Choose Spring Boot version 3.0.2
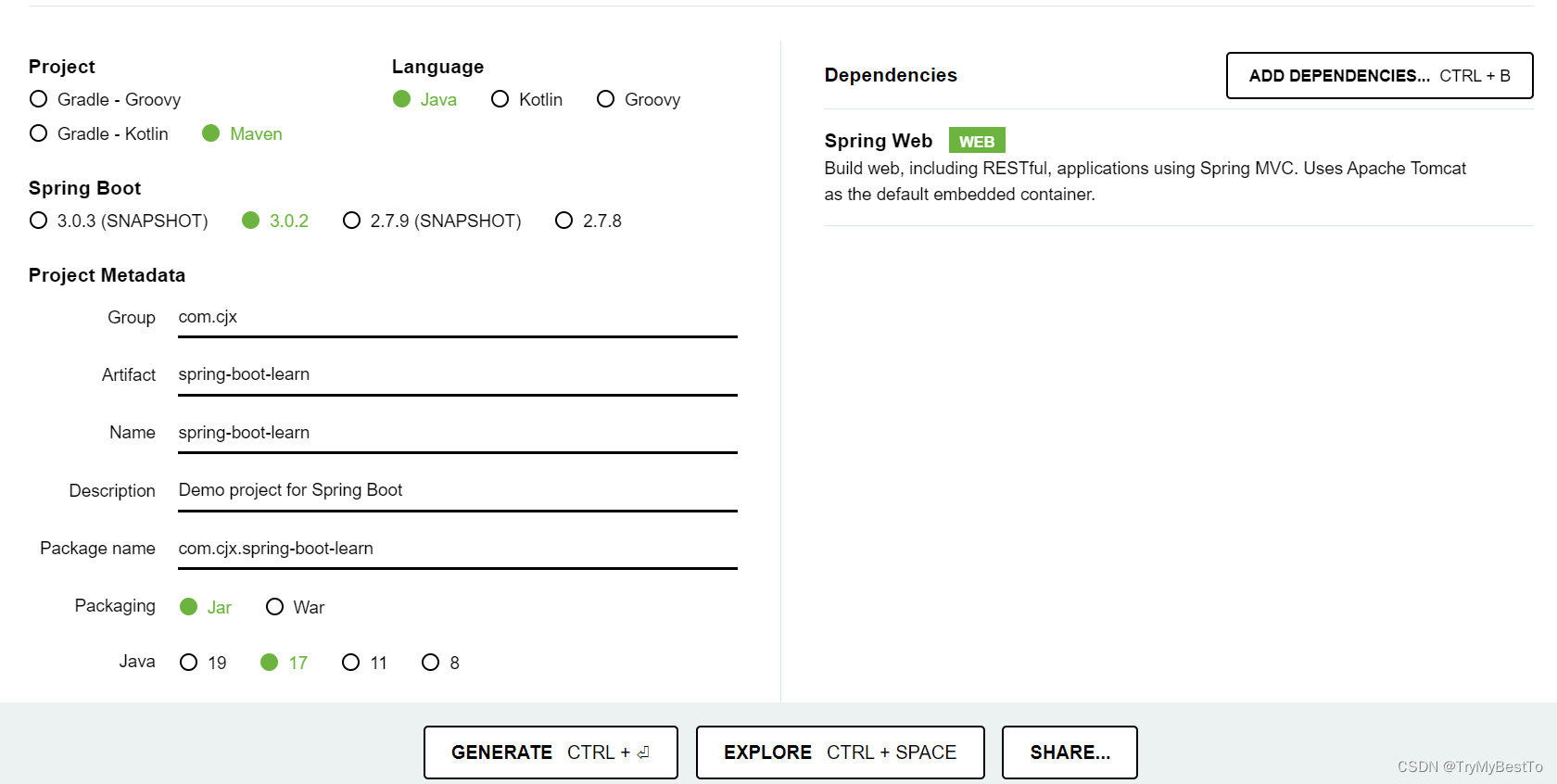 tap(275, 221)
